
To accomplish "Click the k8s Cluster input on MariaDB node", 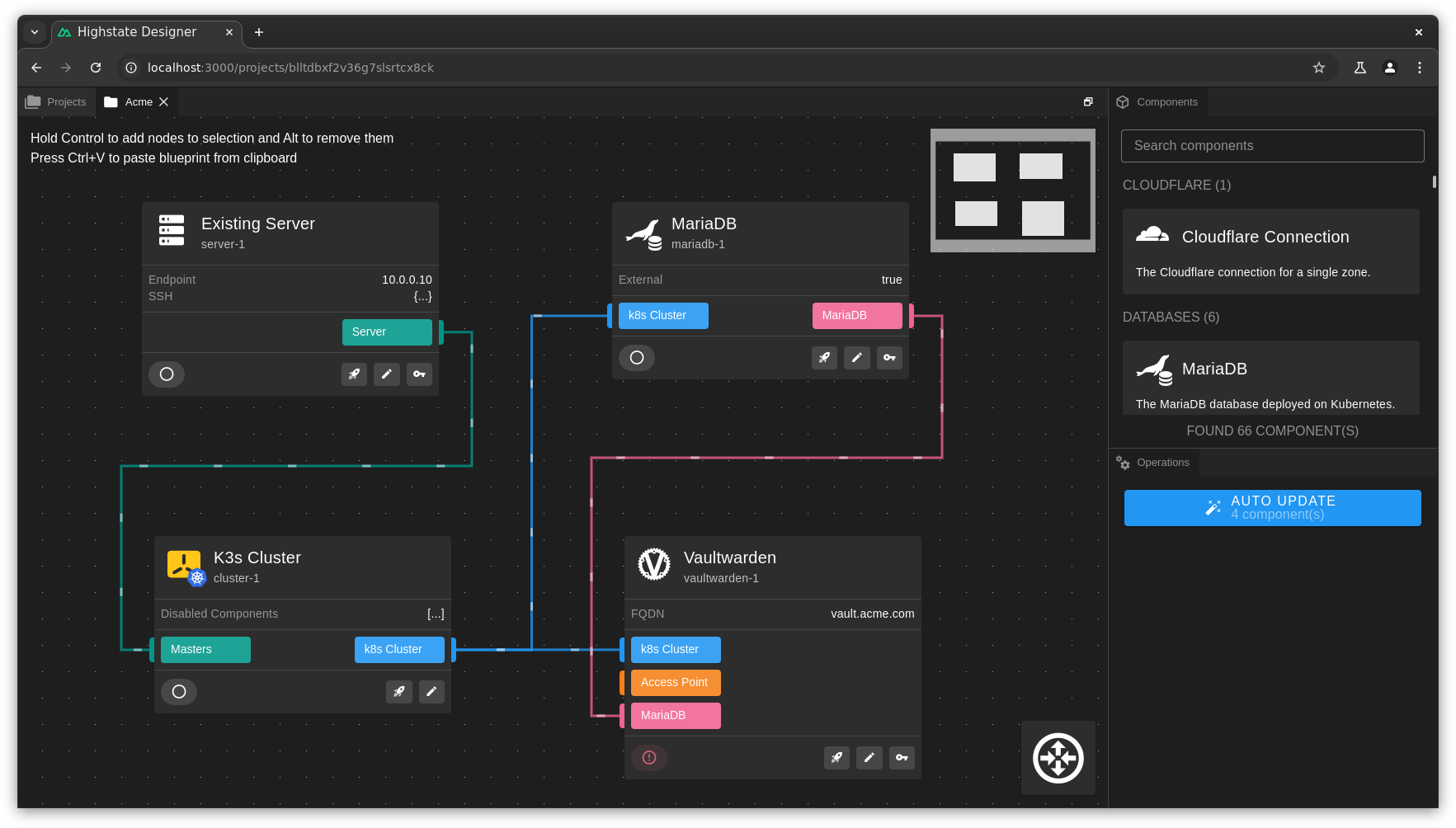I will [x=663, y=316].
